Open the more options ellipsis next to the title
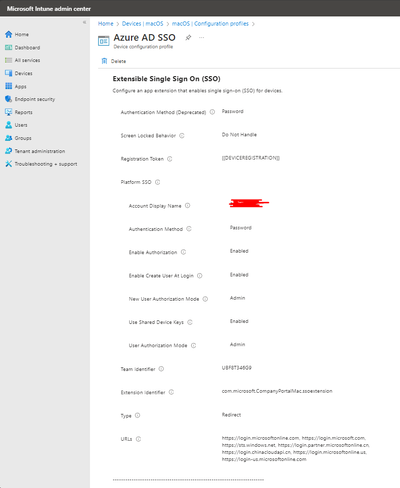The image size is (400, 488). click(201, 38)
